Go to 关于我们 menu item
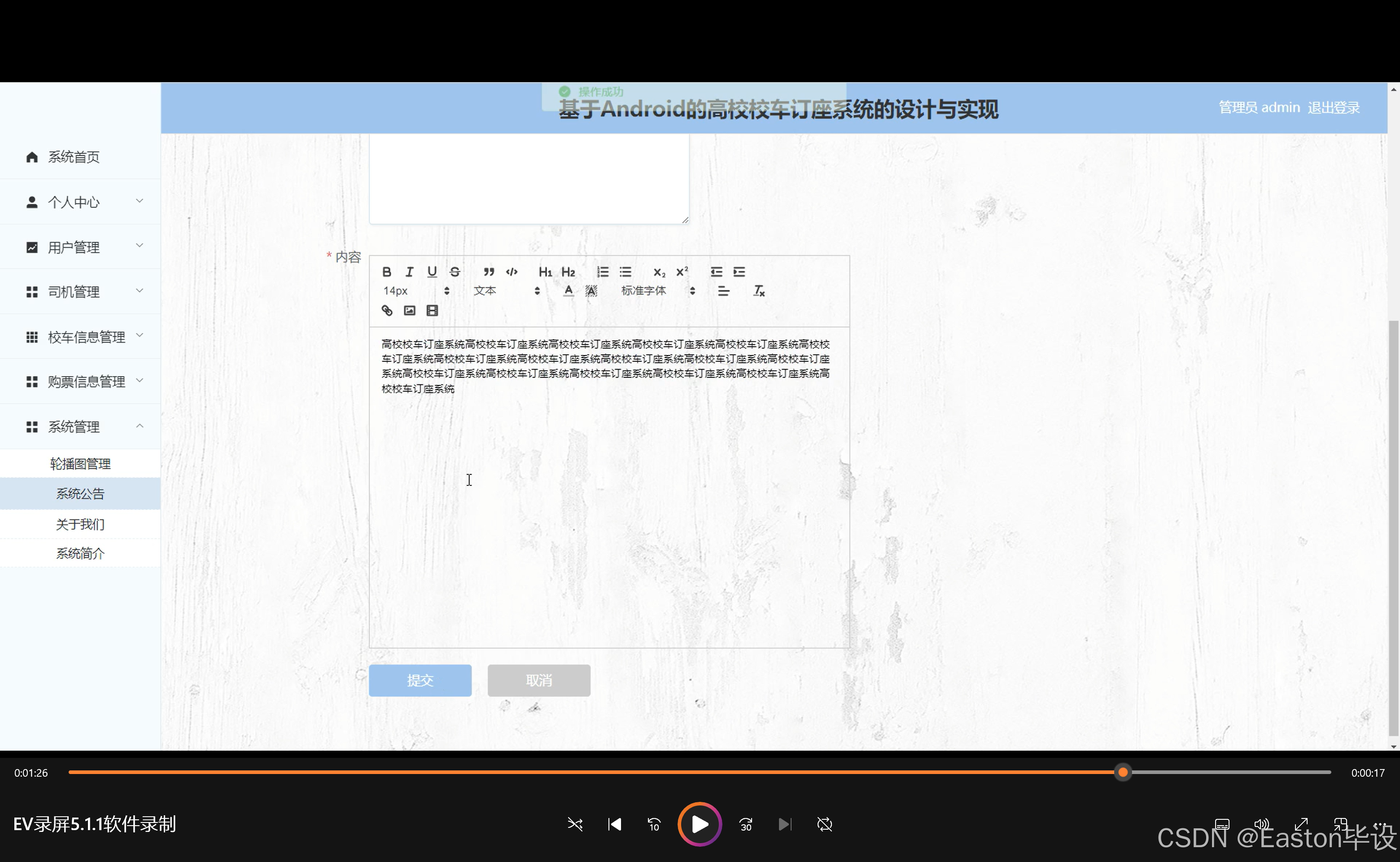The image size is (1400, 862). pyautogui.click(x=80, y=524)
